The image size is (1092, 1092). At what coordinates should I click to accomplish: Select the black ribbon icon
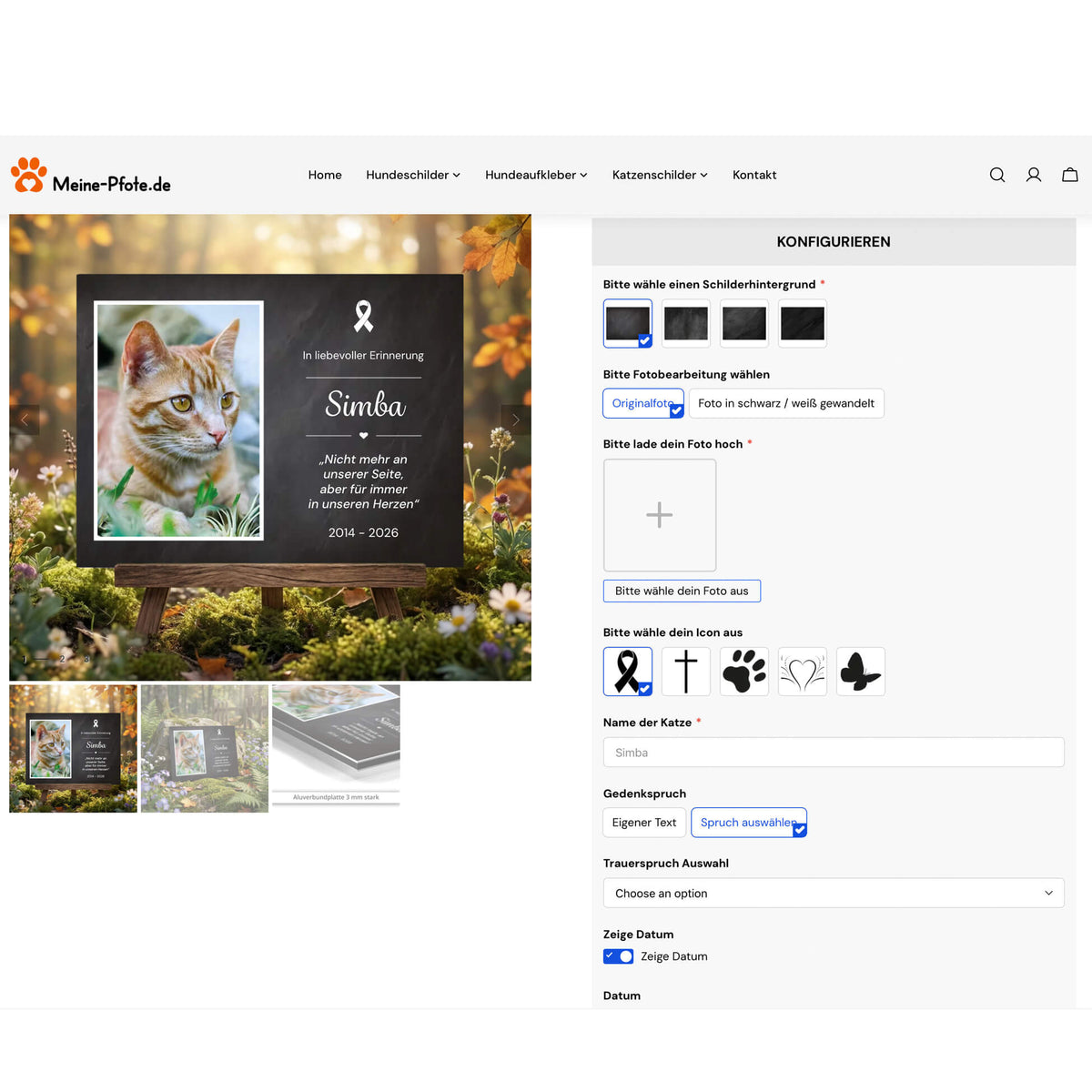[628, 672]
